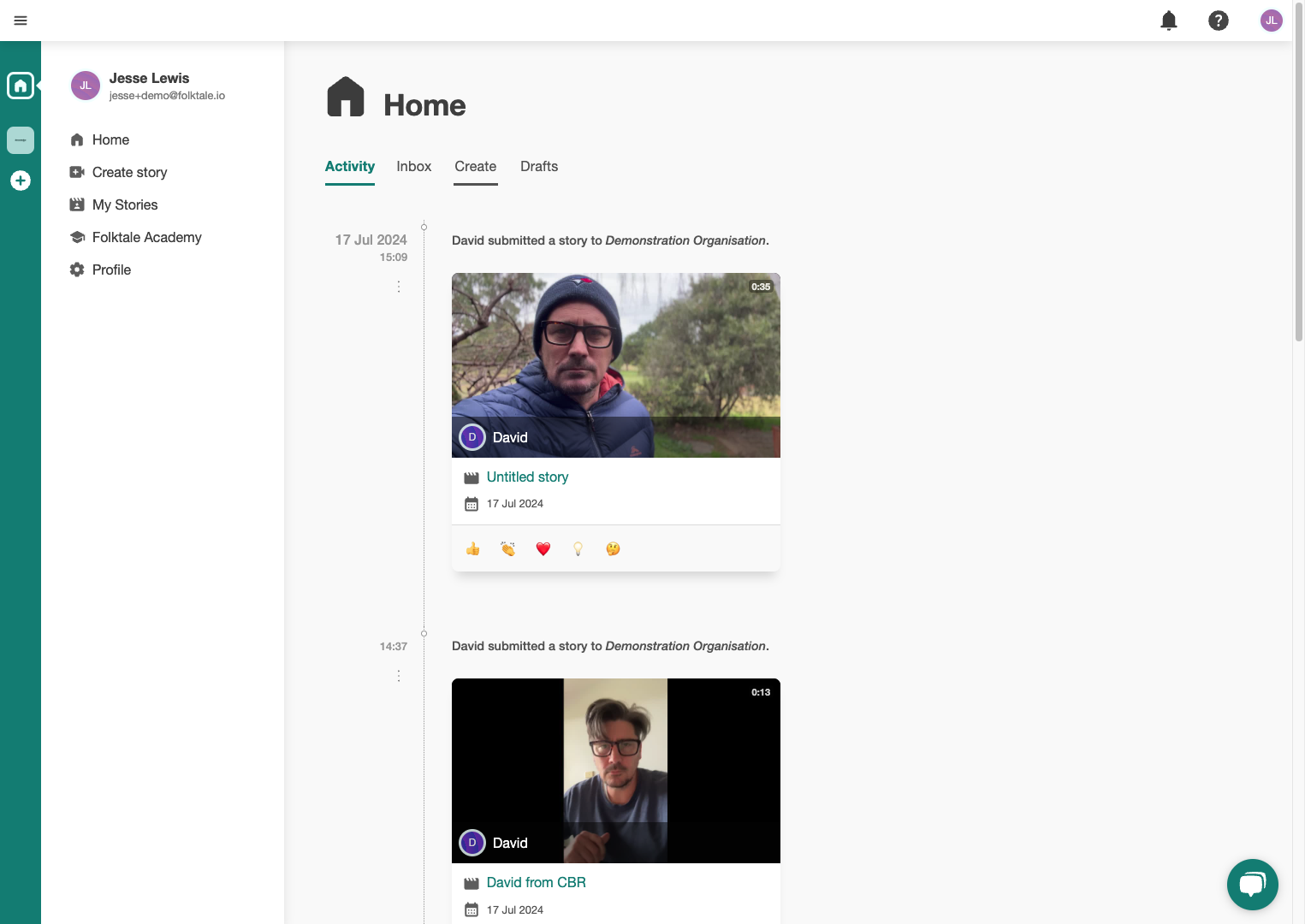Switch to the Activity tab
The height and width of the screenshot is (924, 1305).
(350, 167)
